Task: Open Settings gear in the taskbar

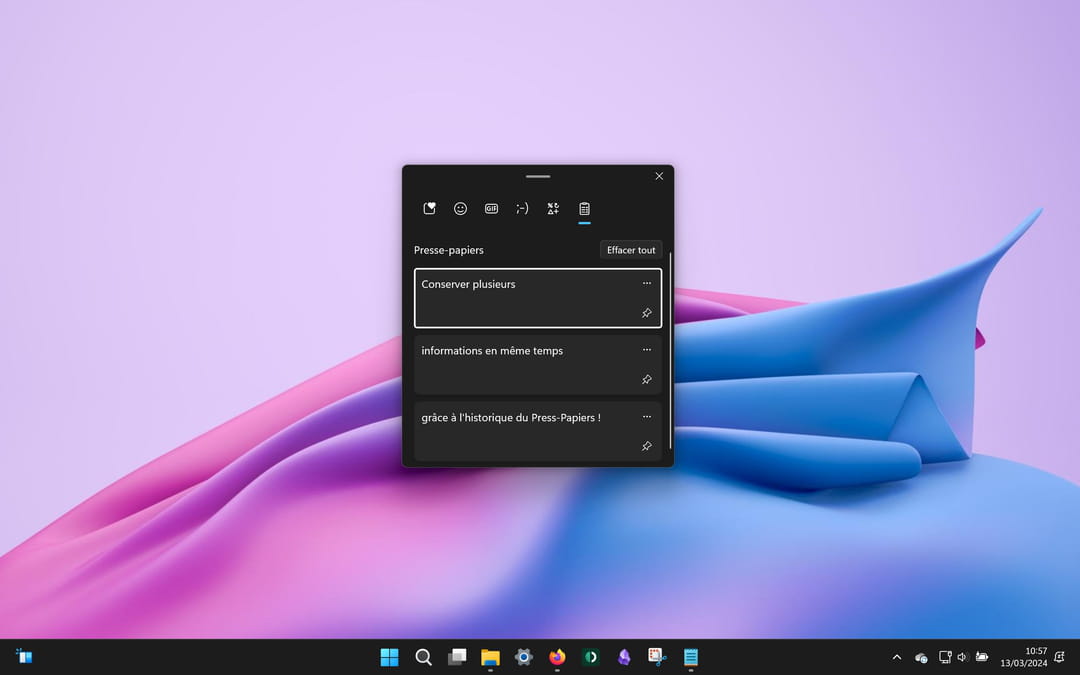Action: point(523,657)
